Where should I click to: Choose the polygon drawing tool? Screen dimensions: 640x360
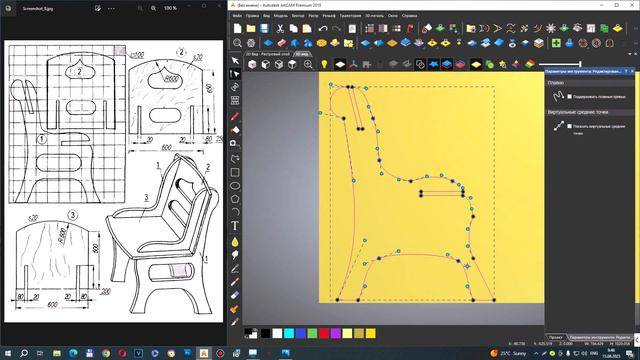(235, 199)
